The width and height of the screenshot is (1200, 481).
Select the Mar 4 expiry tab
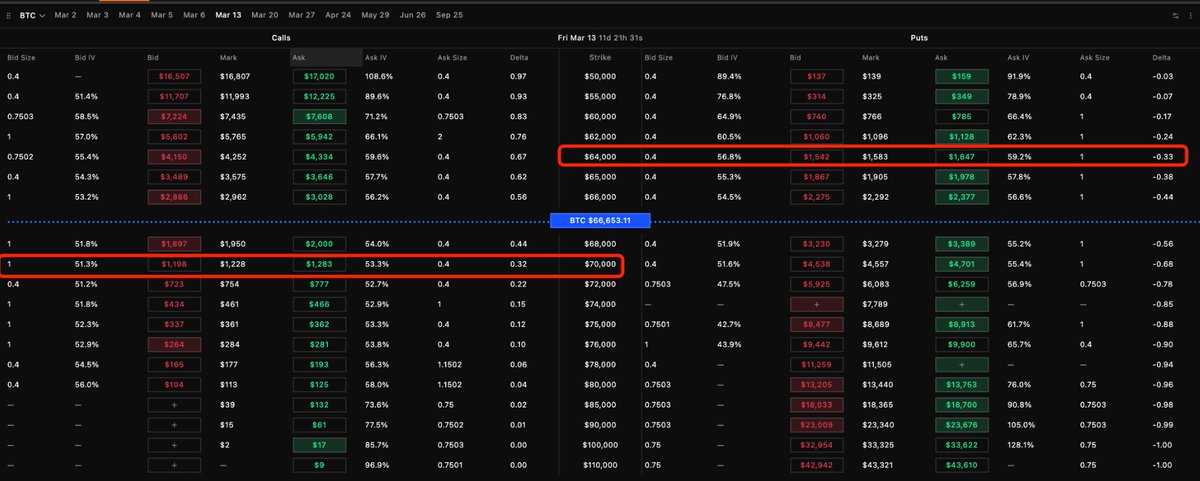pyautogui.click(x=130, y=16)
